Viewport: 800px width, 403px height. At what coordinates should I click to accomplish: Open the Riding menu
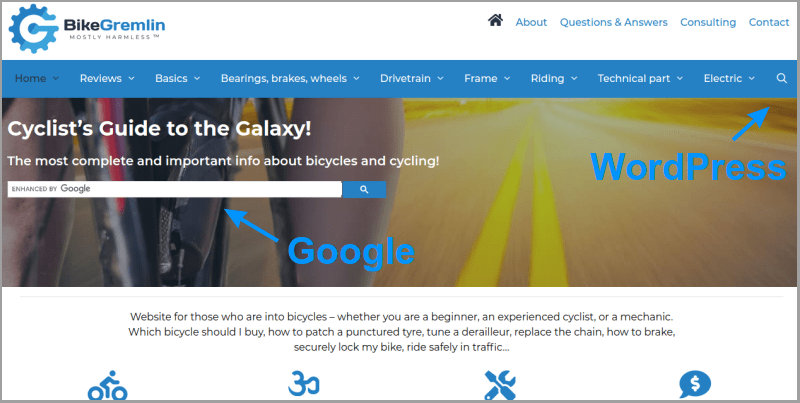(554, 79)
